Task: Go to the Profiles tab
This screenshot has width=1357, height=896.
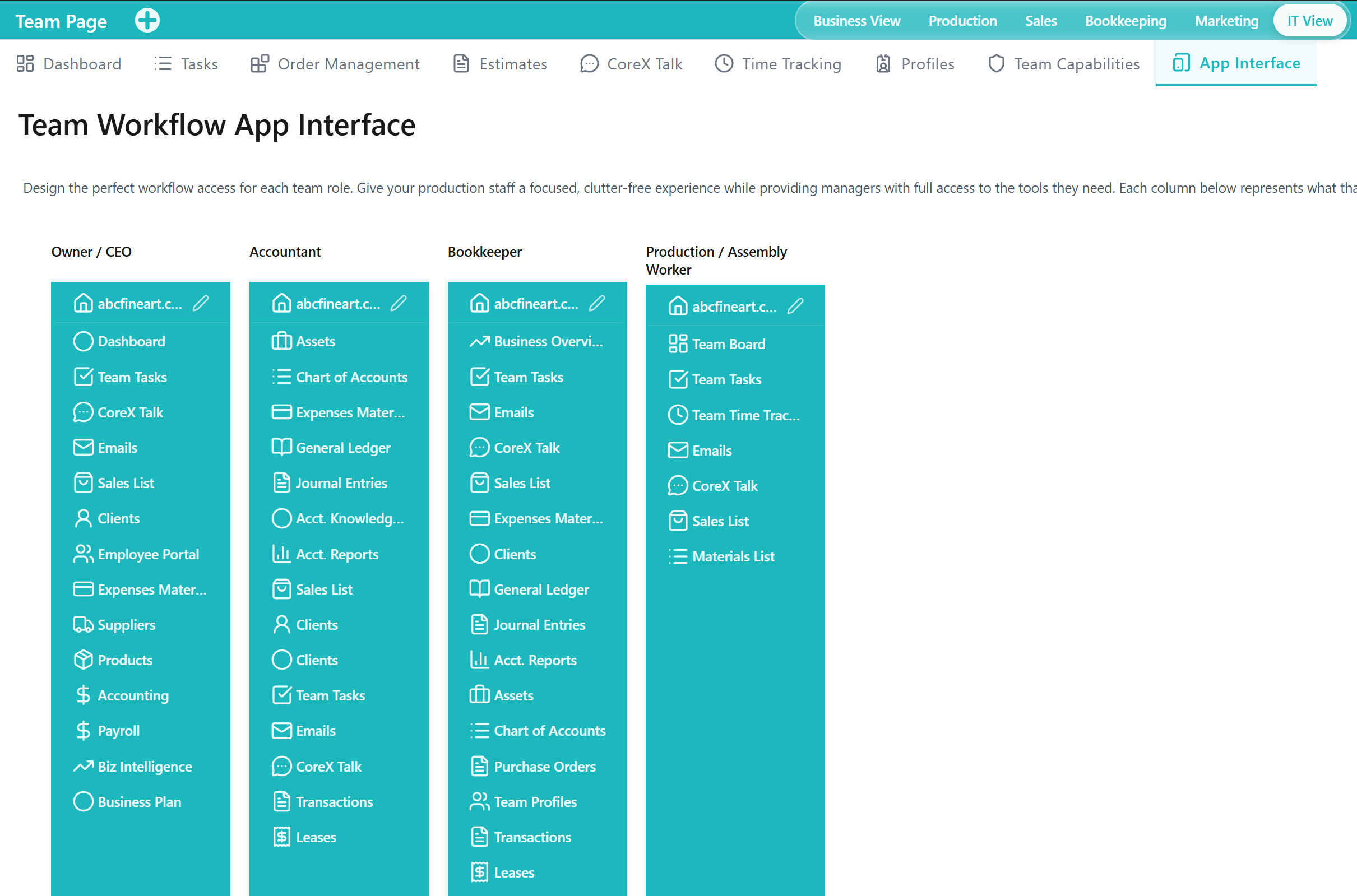Action: coord(915,63)
